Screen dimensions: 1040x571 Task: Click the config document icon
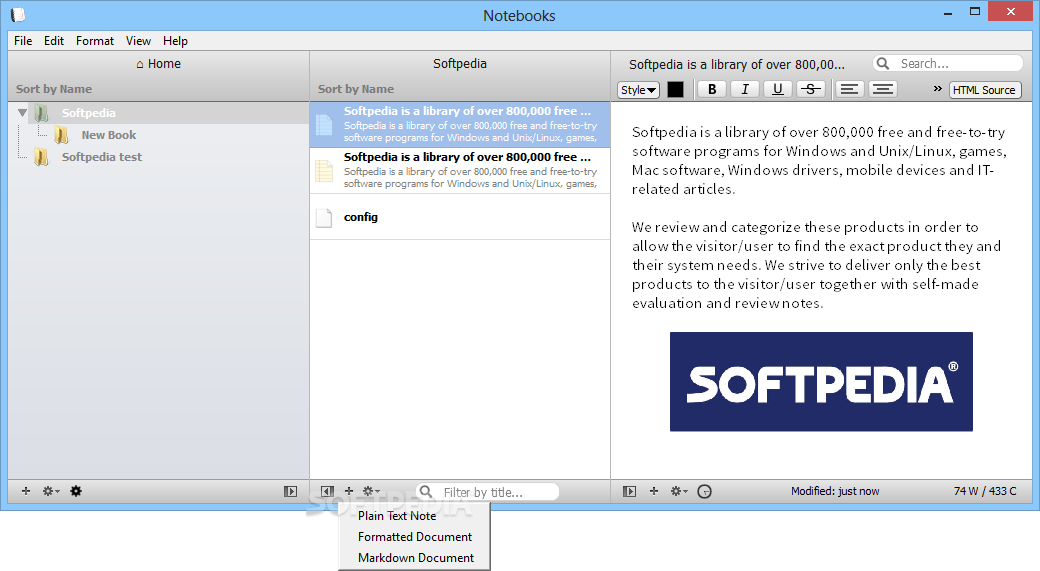324,218
